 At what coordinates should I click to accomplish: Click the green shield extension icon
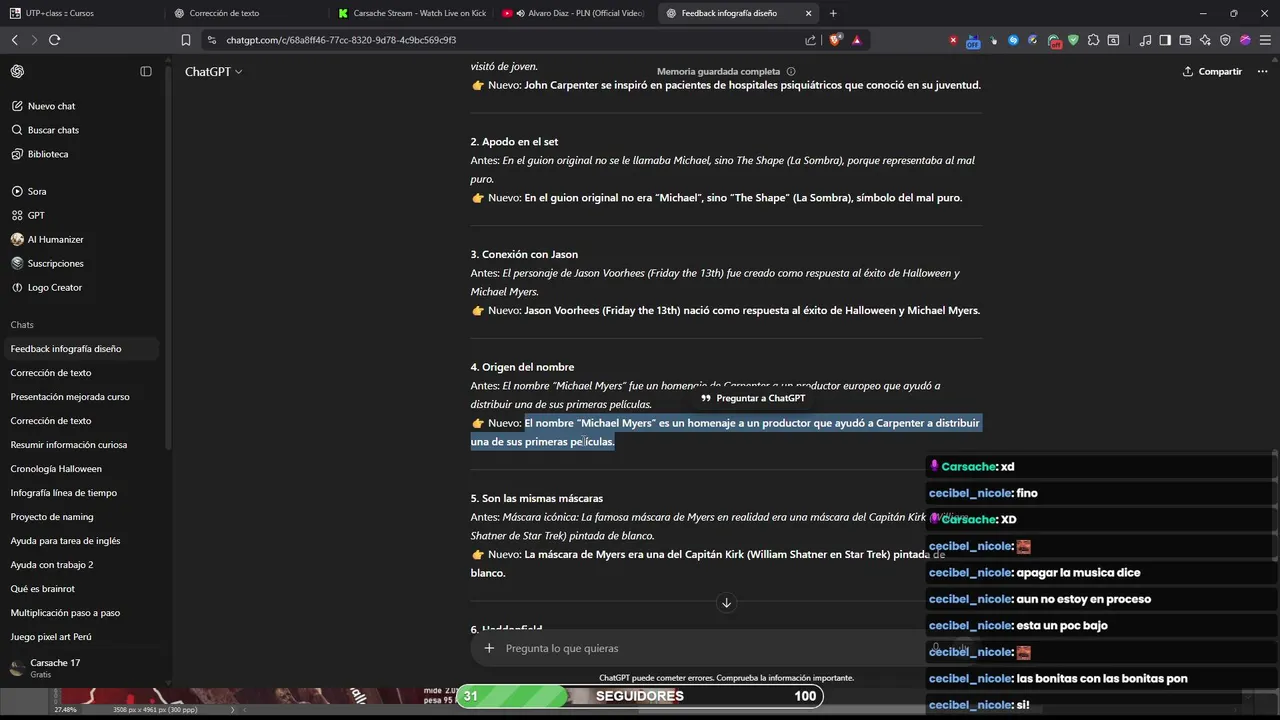pyautogui.click(x=1073, y=40)
